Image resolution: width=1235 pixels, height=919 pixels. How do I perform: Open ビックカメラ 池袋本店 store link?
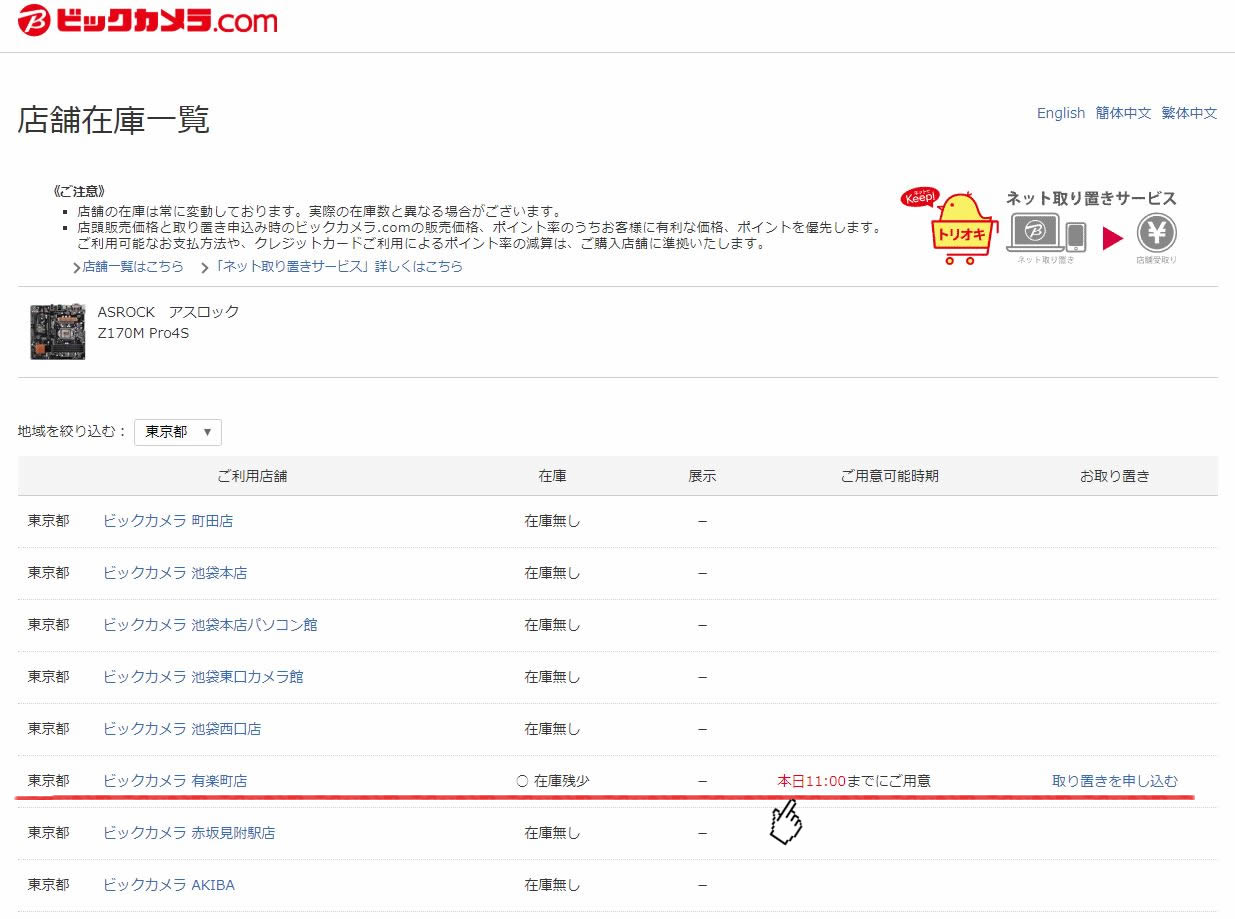coord(175,573)
